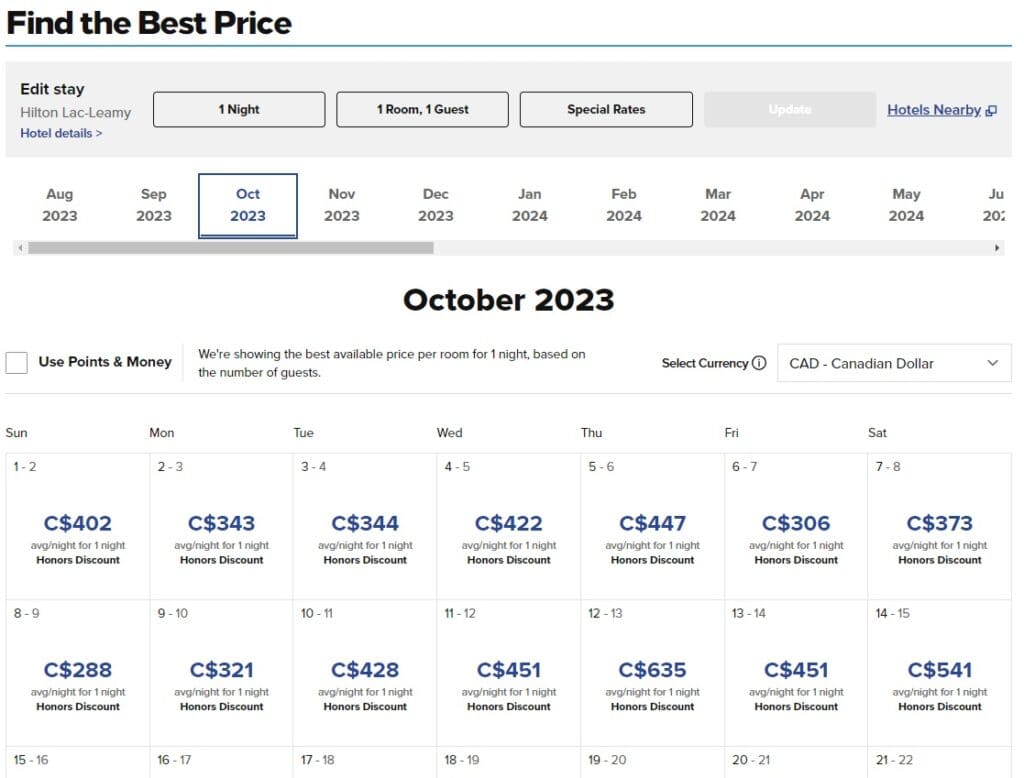
Task: Open the Special Rates options
Action: [606, 110]
